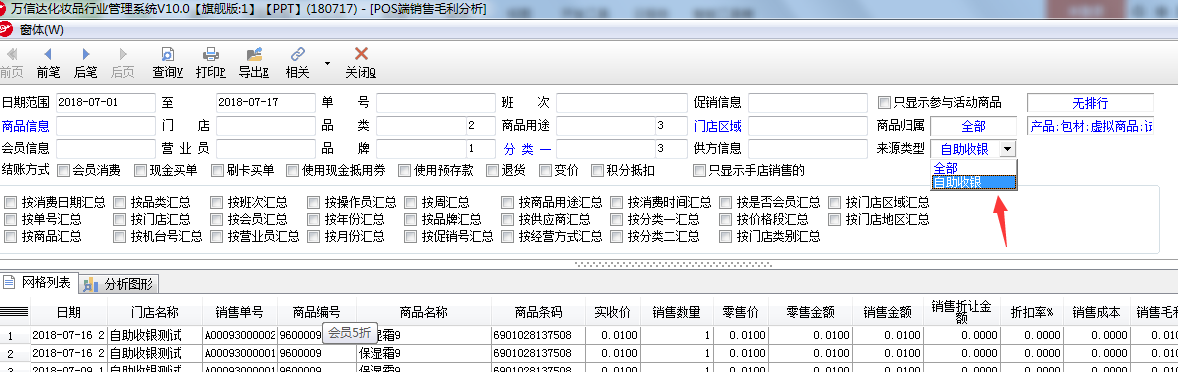Click the grid corner select-all button
This screenshot has height=372, width=1178.
tap(14, 312)
